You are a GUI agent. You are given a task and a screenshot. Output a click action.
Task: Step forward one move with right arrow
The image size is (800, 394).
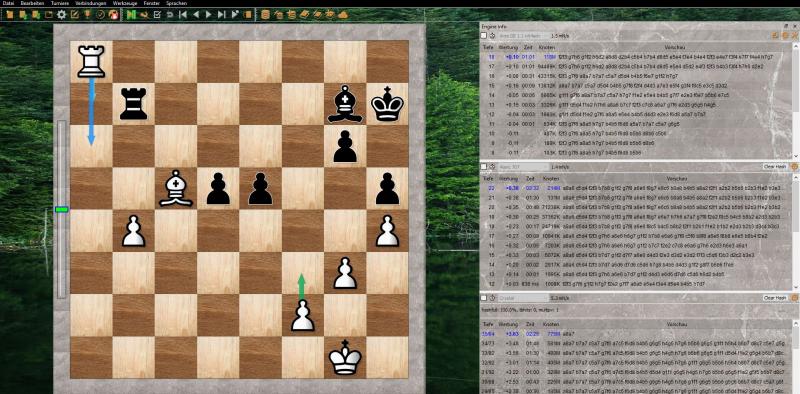pos(208,15)
